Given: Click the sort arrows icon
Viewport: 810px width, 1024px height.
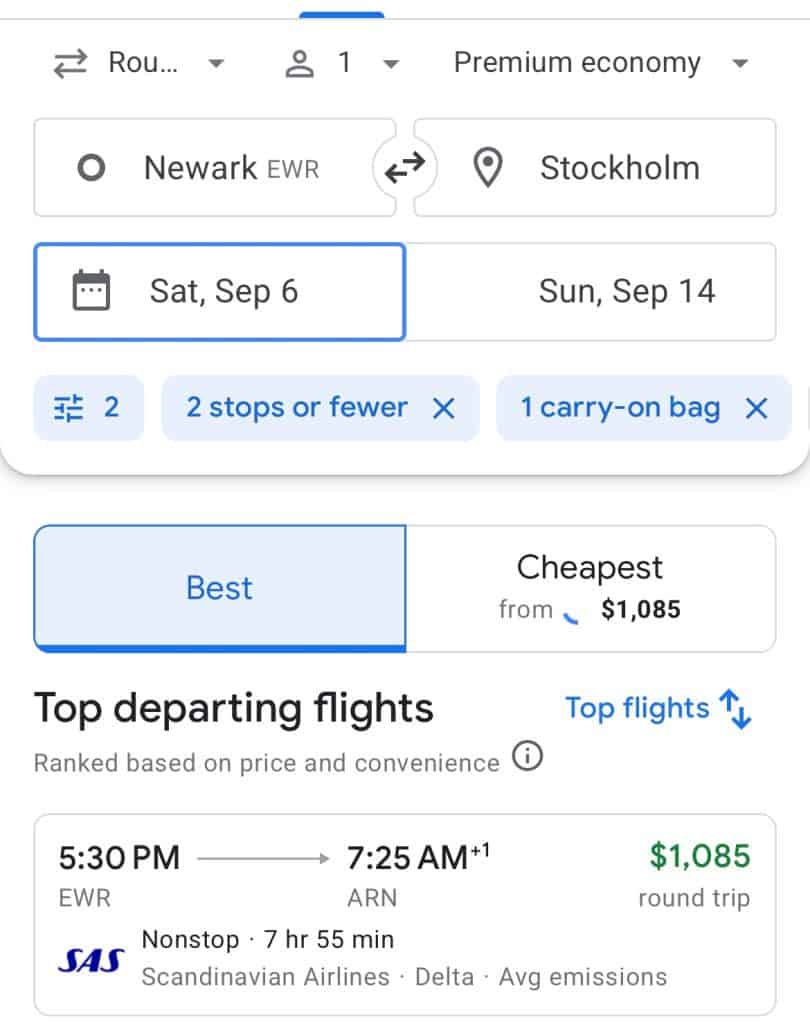Looking at the screenshot, I should point(736,708).
